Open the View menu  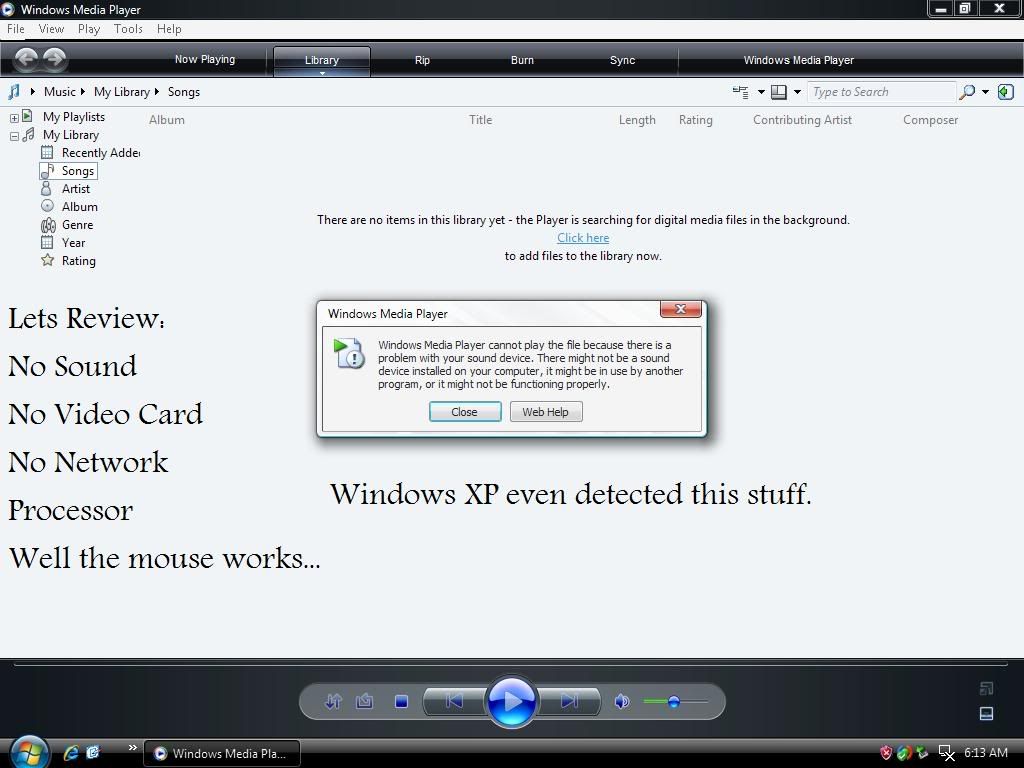(x=51, y=29)
